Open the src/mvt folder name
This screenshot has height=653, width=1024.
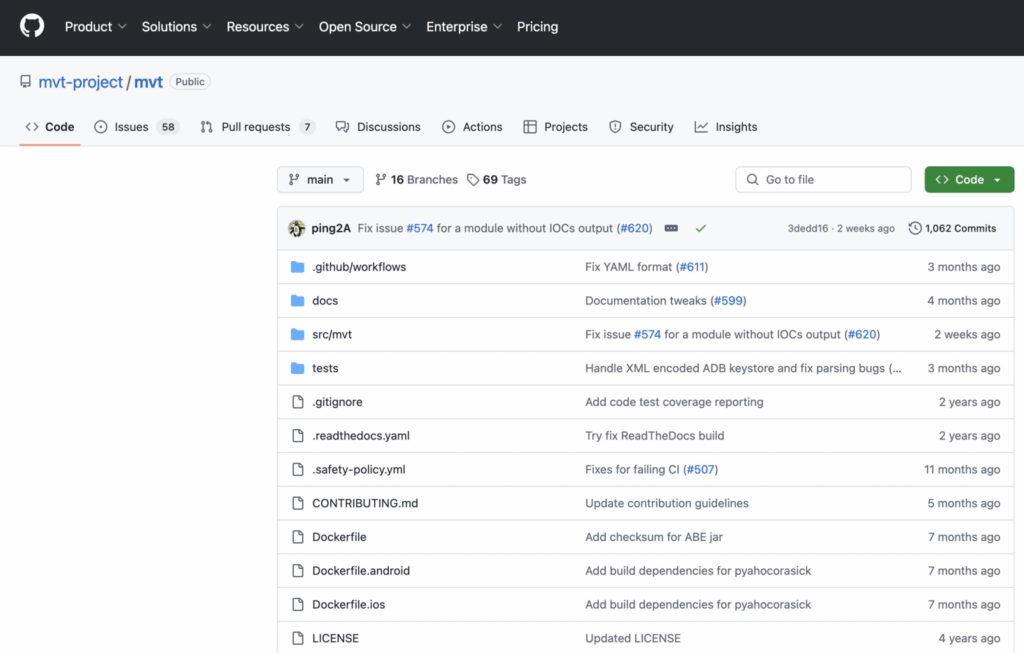(x=332, y=334)
